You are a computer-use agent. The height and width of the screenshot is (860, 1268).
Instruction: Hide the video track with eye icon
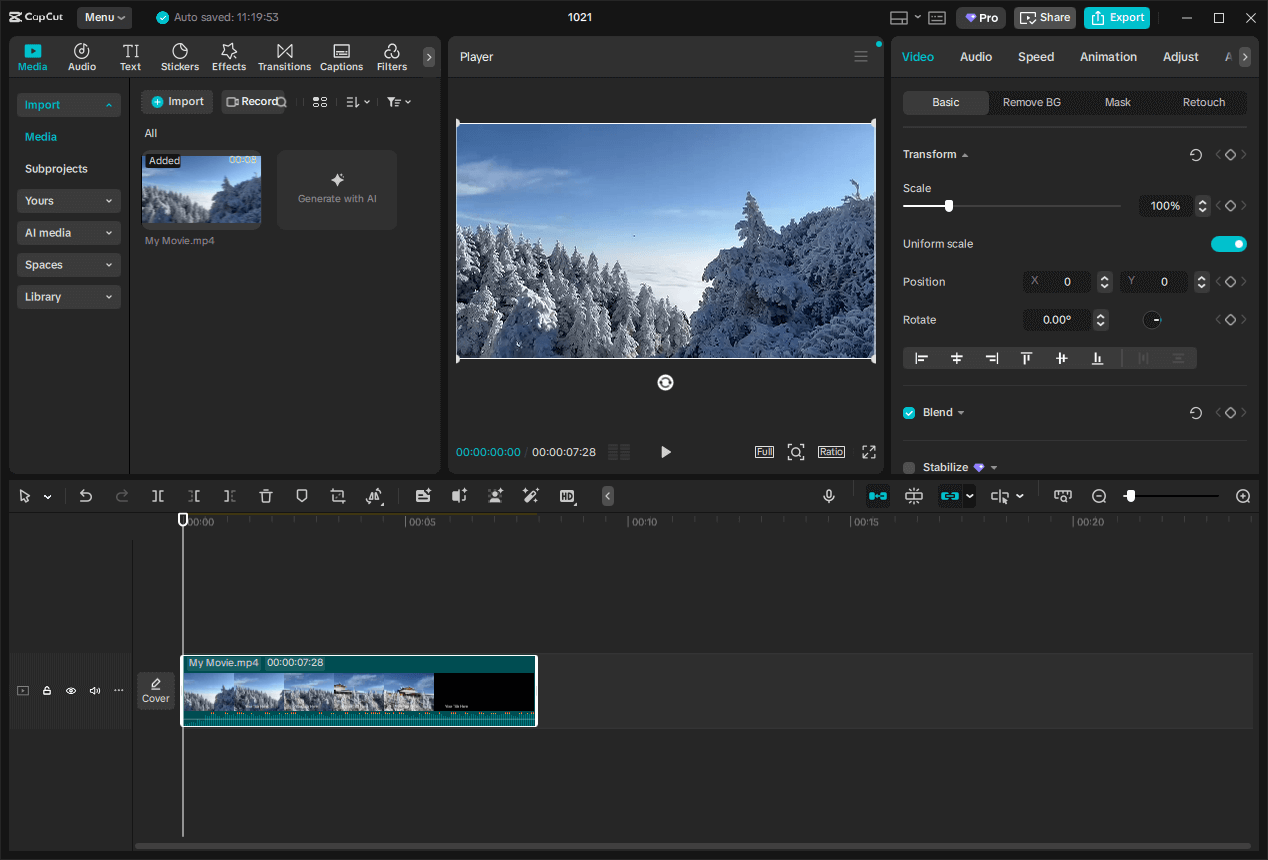71,691
